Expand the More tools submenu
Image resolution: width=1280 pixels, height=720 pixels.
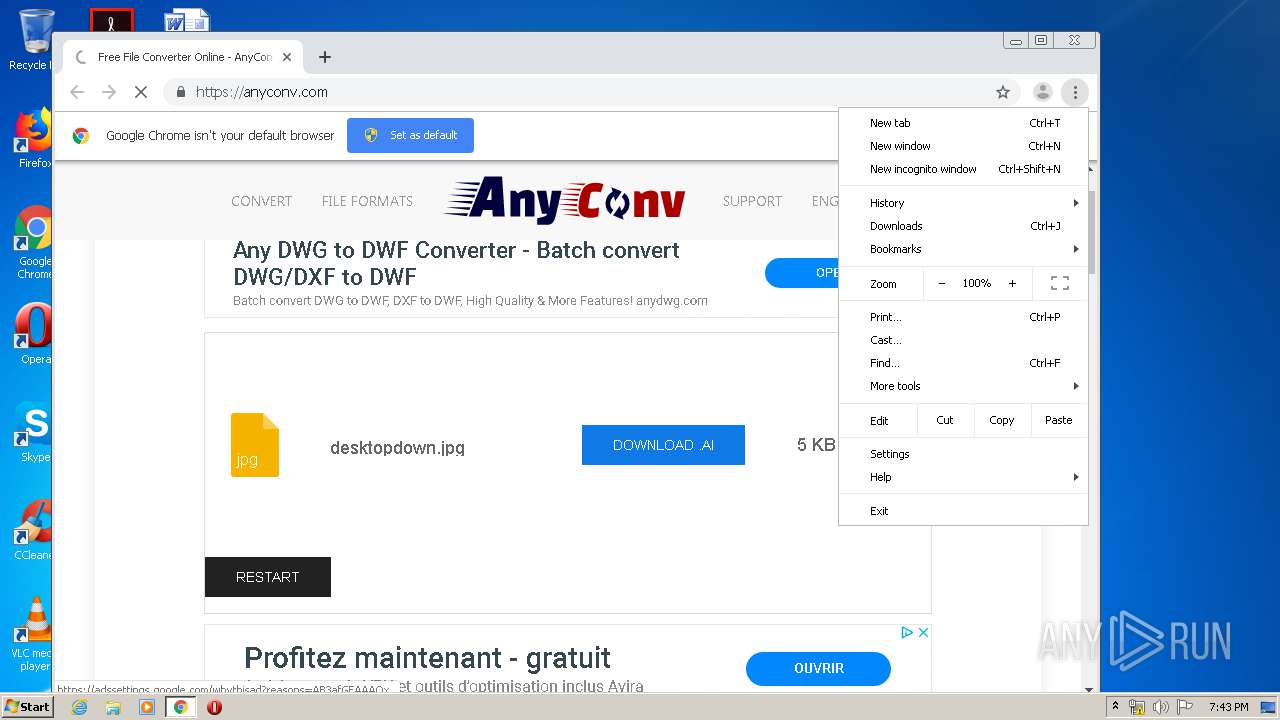tap(963, 386)
